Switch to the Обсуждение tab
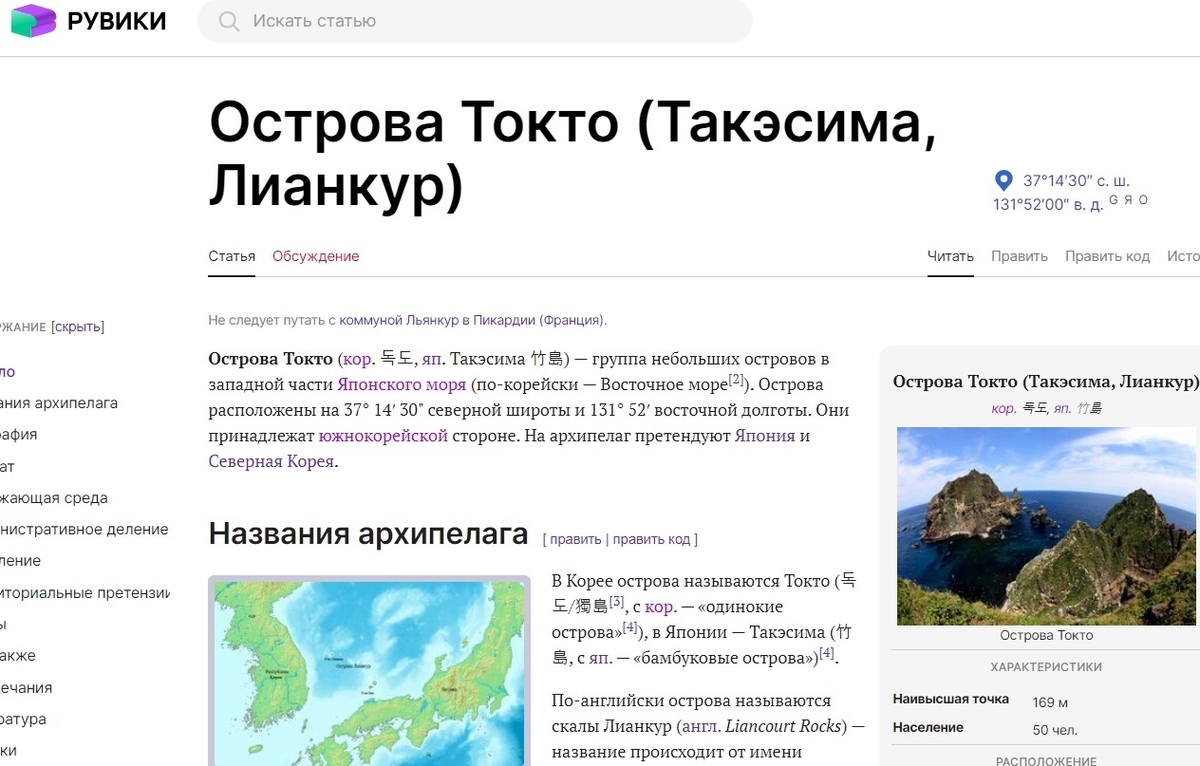This screenshot has width=1200, height=766. (x=315, y=256)
